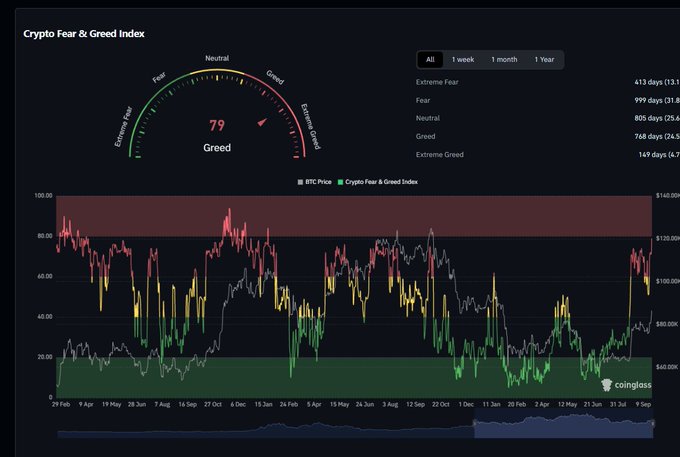This screenshot has height=457, width=680.
Task: Click the 9 Sep date axis label
Action: pyautogui.click(x=643, y=404)
